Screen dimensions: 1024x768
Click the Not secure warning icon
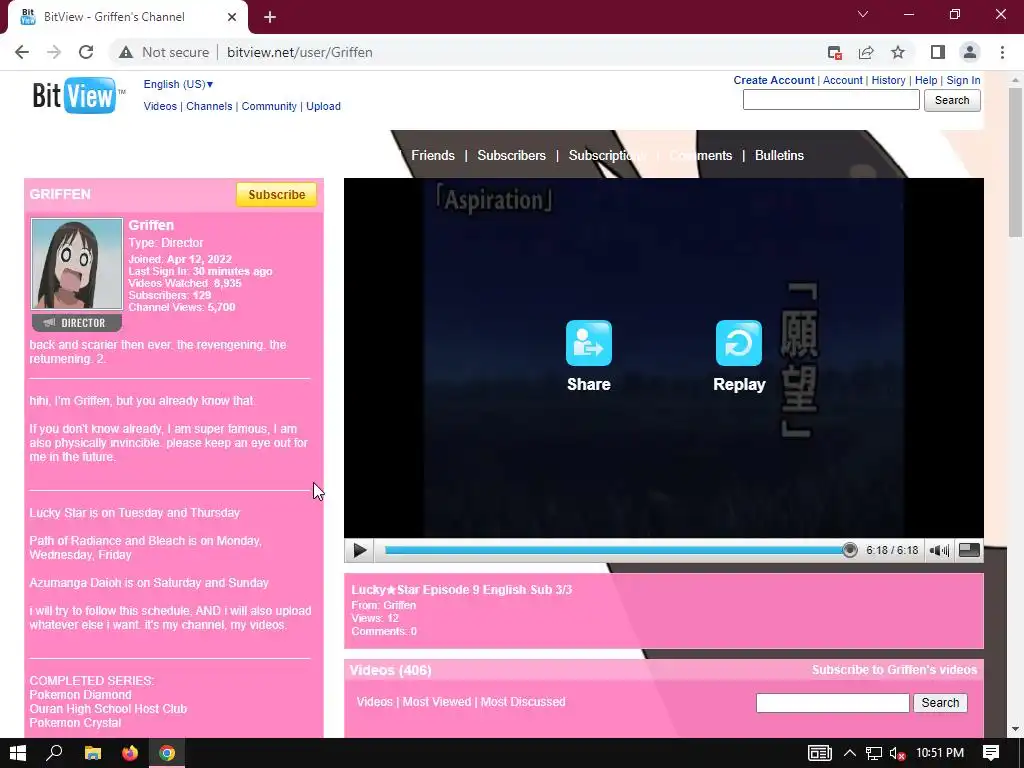126,52
